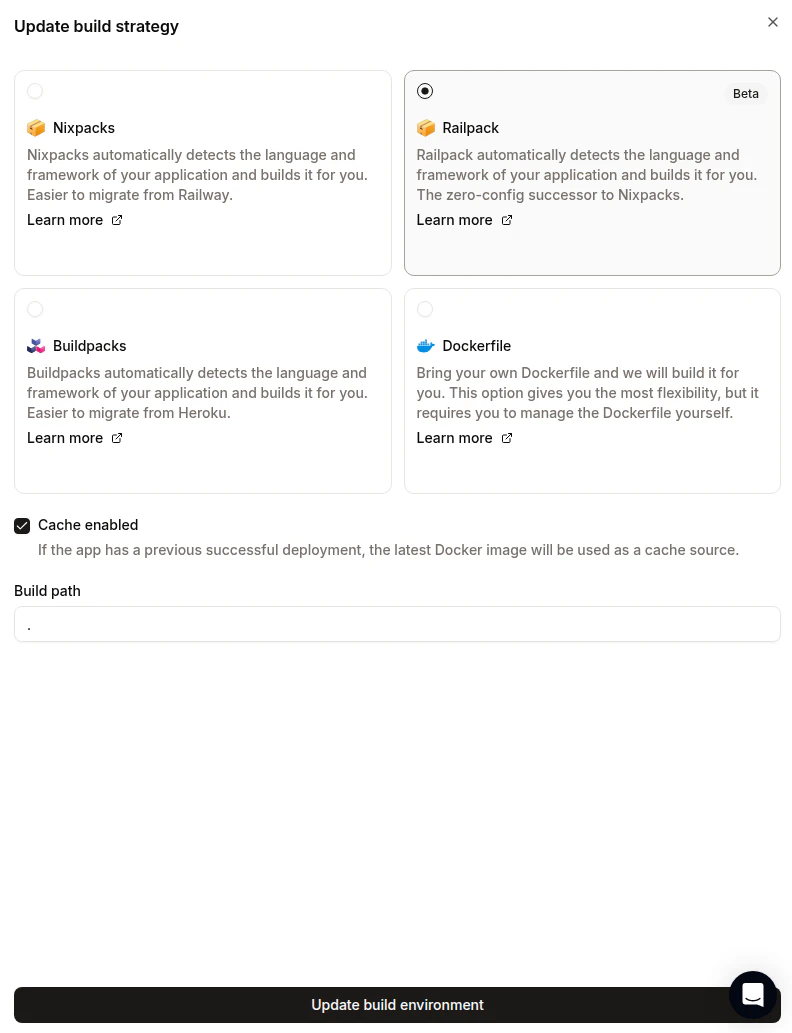Open the external link icon under Railpack
This screenshot has height=1033, width=792.
click(x=507, y=220)
